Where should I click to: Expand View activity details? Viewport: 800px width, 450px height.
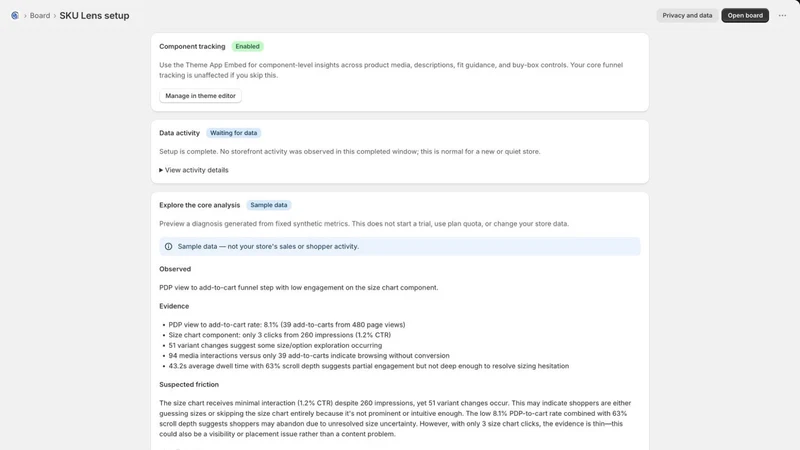click(194, 170)
